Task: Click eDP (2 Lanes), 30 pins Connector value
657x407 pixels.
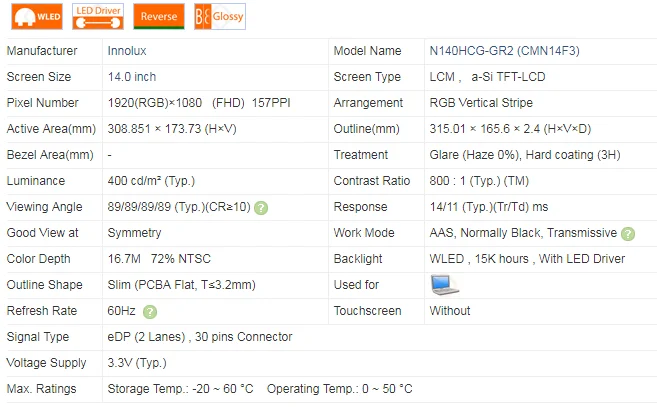Action: coord(200,337)
